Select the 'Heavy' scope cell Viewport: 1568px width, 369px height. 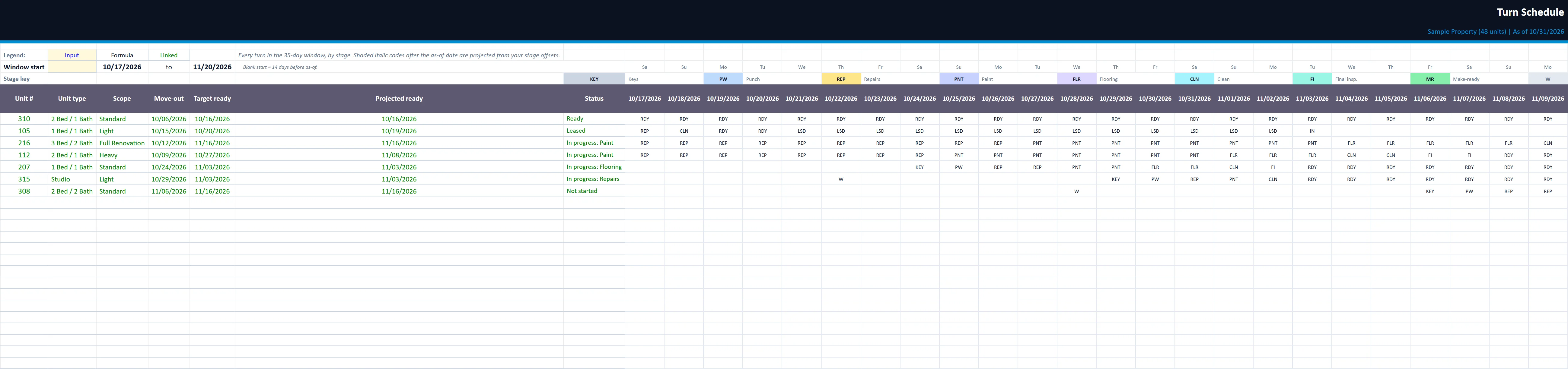(x=122, y=155)
